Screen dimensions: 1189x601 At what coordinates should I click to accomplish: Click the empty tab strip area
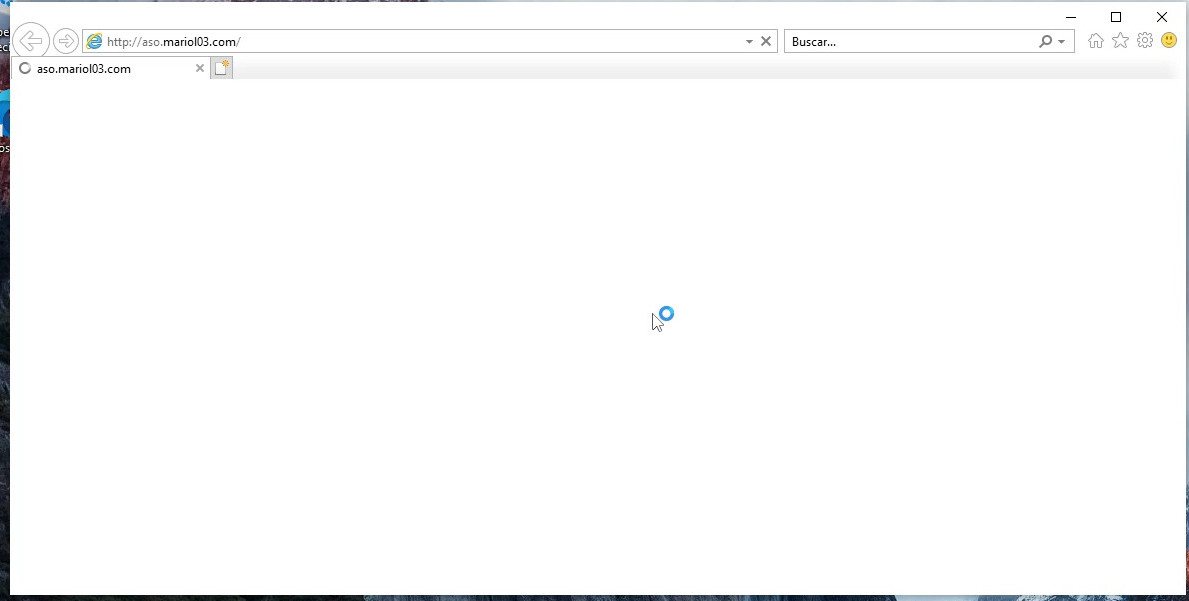(700, 69)
